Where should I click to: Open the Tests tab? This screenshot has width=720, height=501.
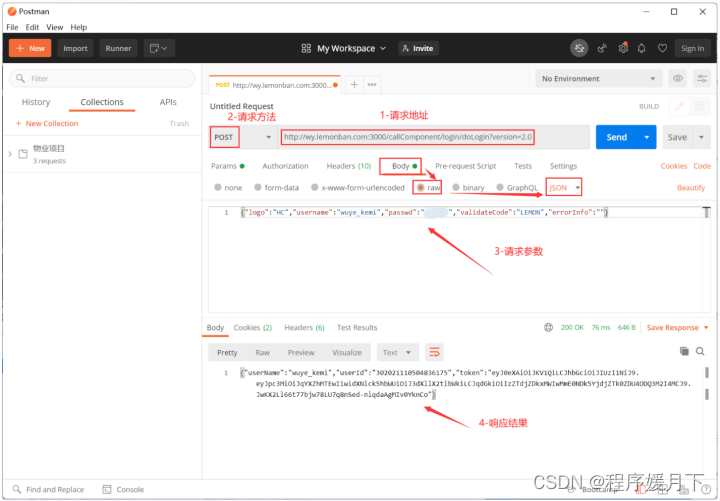pos(523,166)
